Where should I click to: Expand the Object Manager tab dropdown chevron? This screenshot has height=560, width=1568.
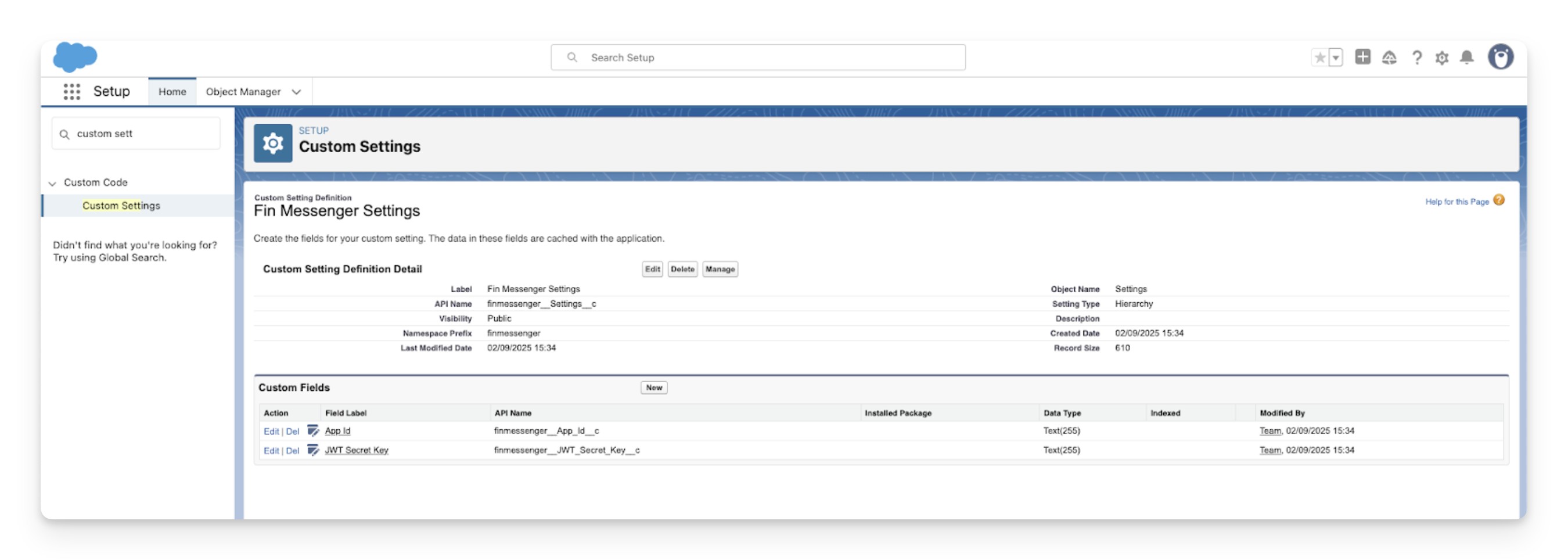point(296,92)
